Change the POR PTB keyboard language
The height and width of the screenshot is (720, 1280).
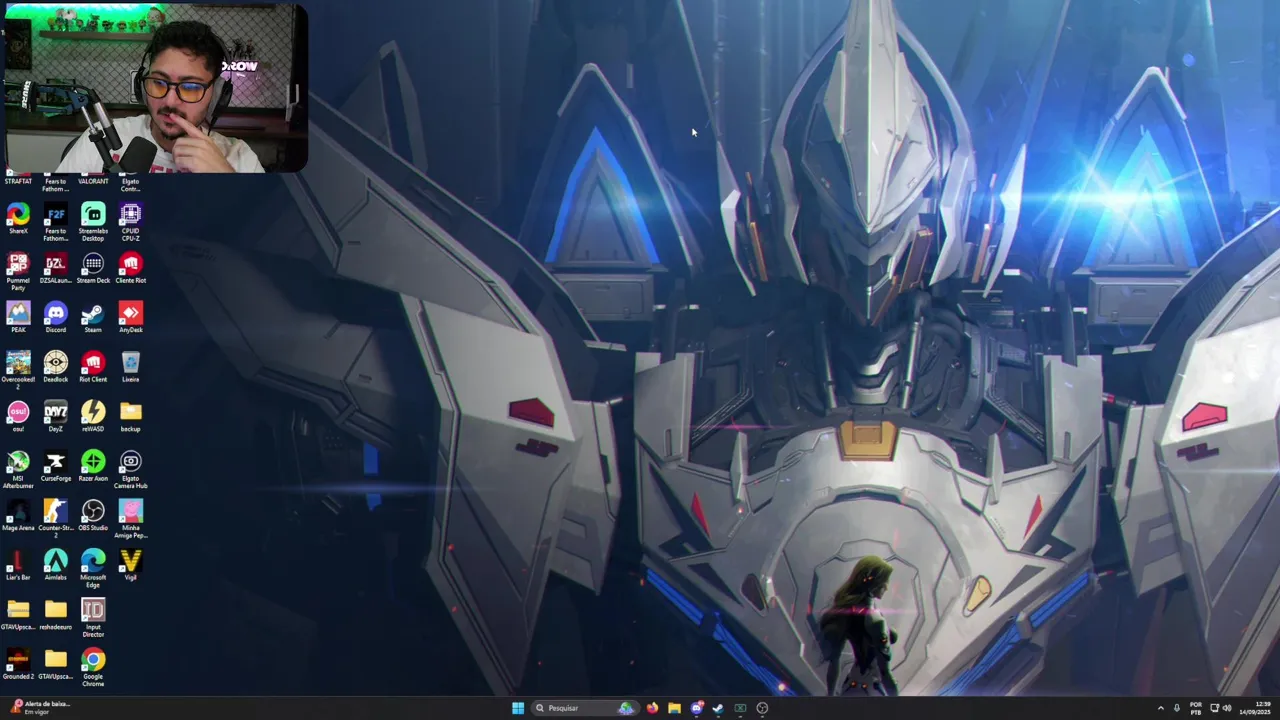pyautogui.click(x=1196, y=708)
